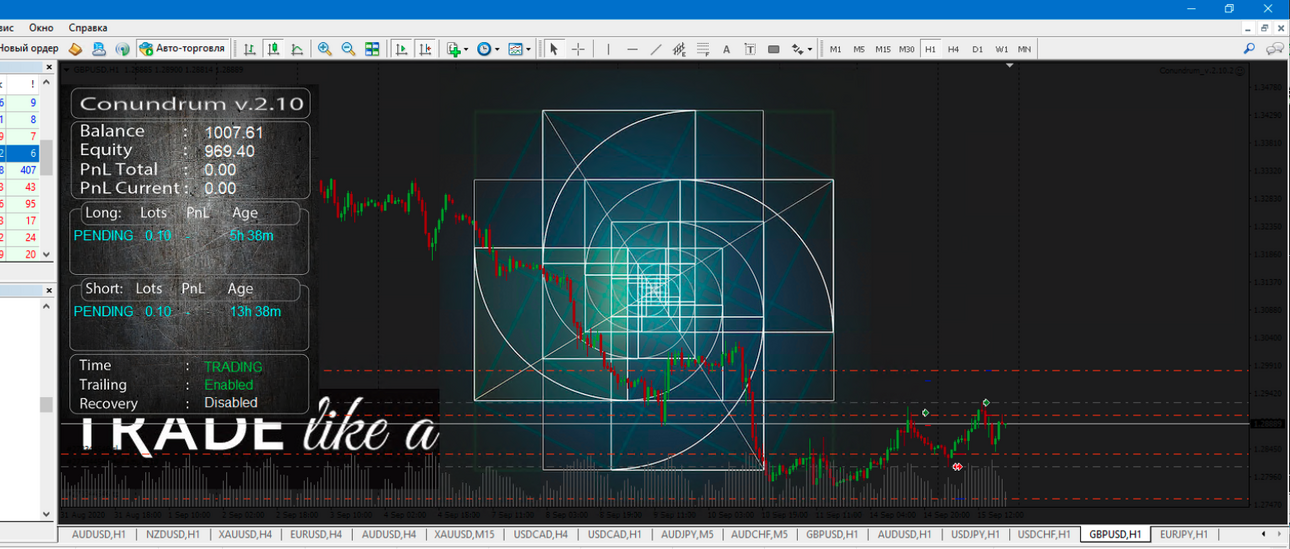The image size is (1290, 549).
Task: Click the Equity value 969.40
Action: click(229, 151)
